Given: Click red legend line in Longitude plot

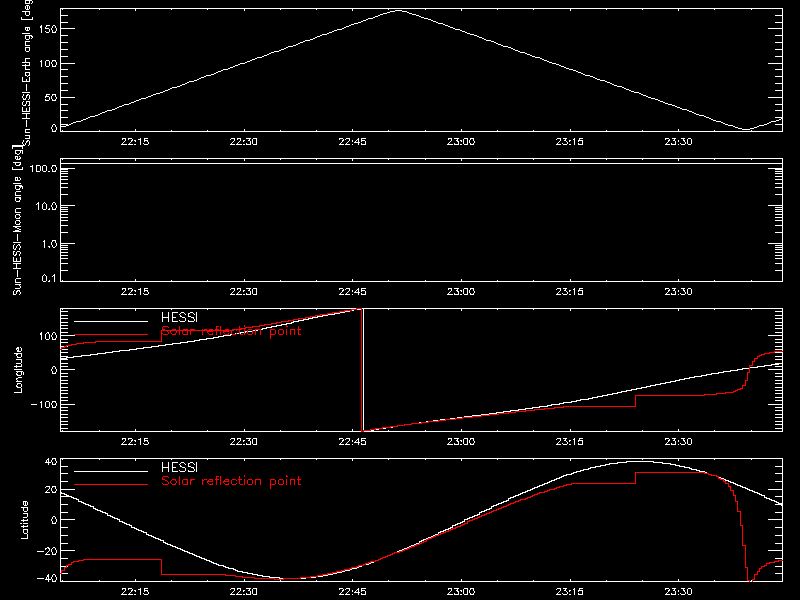Looking at the screenshot, I should click(111, 335).
